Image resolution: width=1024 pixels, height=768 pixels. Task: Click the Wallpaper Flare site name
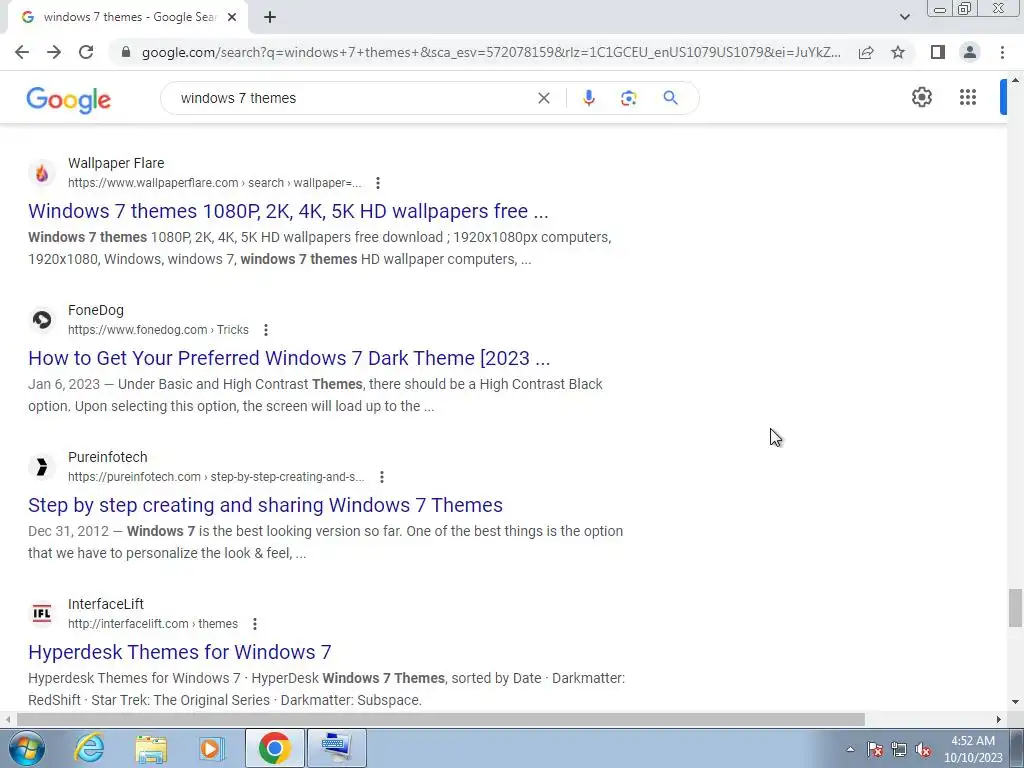(x=116, y=163)
